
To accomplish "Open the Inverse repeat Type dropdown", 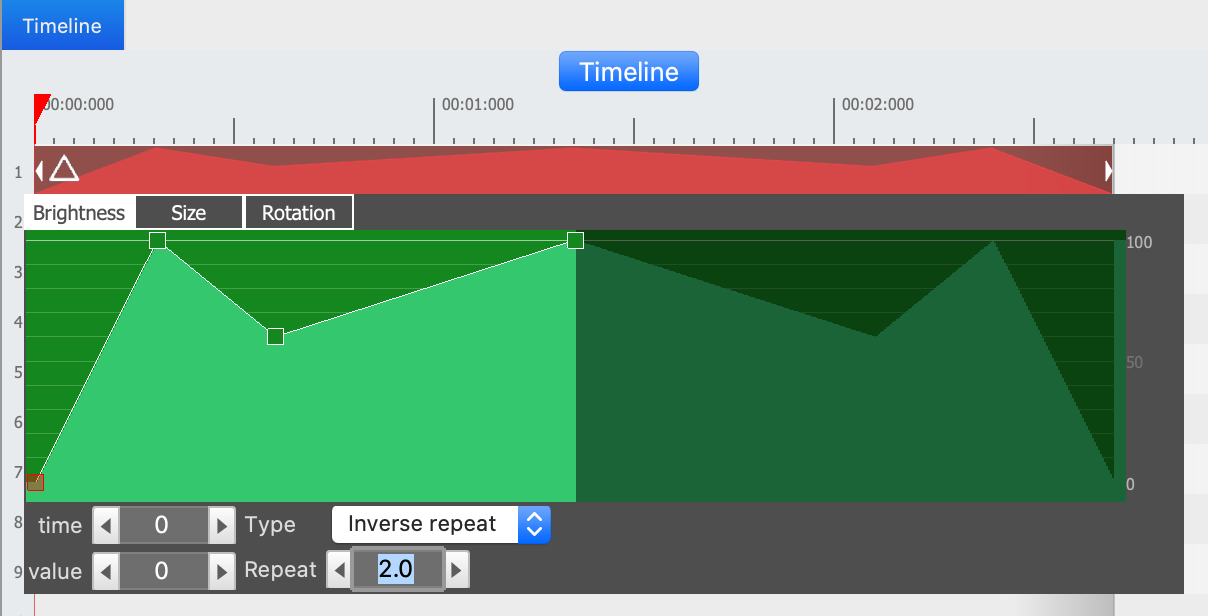I will pyautogui.click(x=441, y=524).
